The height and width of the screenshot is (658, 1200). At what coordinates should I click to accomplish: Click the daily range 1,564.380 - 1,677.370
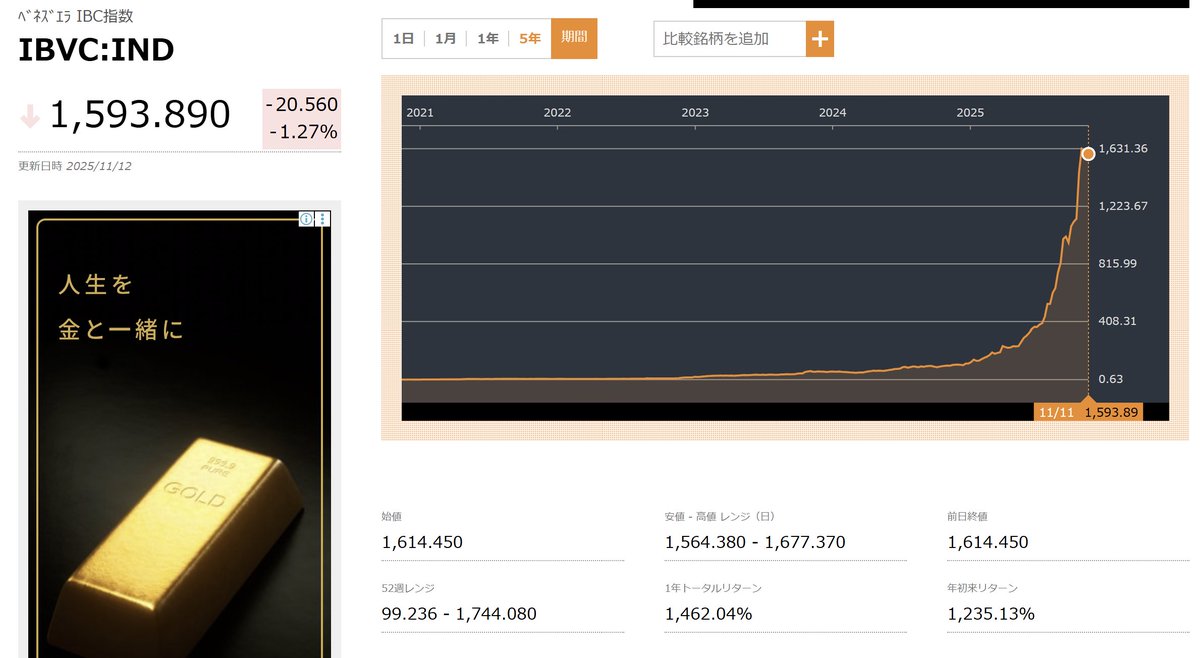pyautogui.click(x=755, y=542)
